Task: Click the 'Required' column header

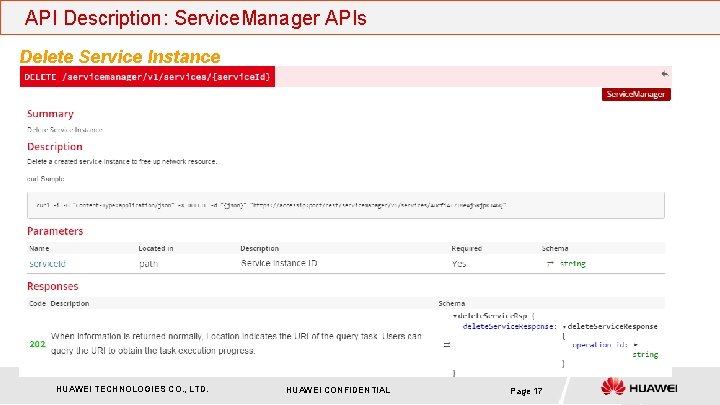Action: click(x=467, y=248)
